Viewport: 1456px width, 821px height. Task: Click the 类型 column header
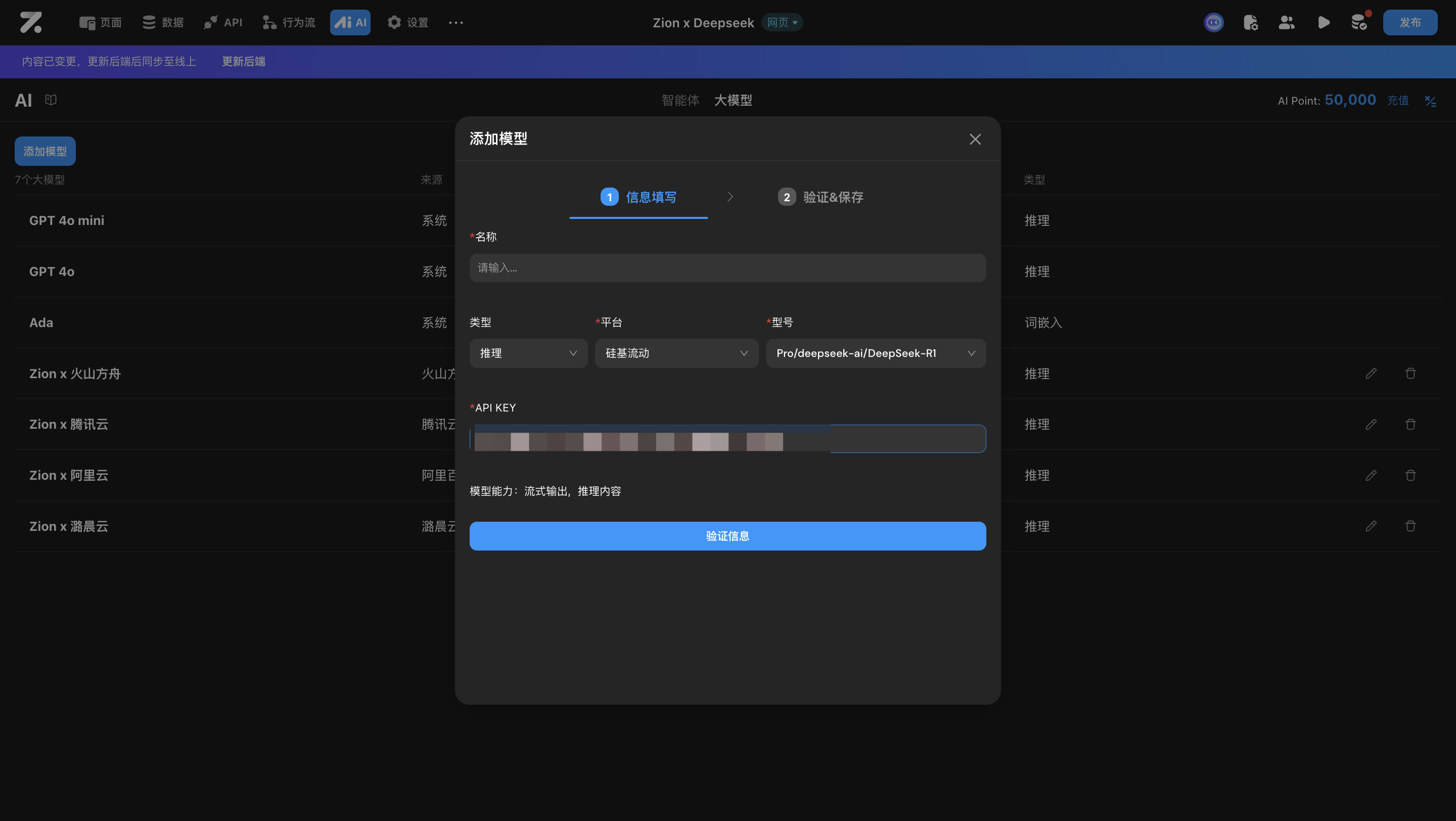click(x=1034, y=179)
